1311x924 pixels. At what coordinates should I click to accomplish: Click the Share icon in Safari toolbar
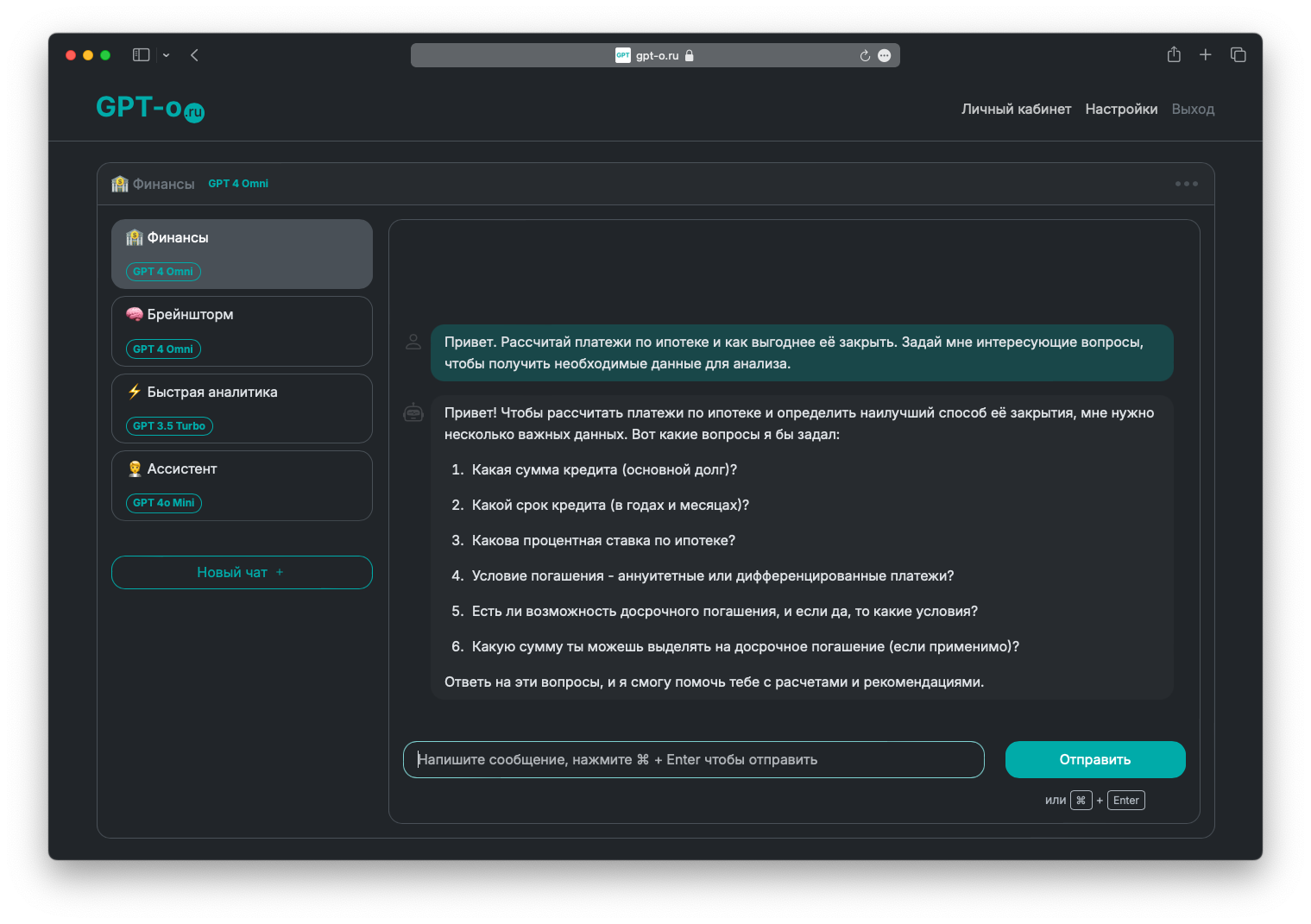click(1174, 54)
